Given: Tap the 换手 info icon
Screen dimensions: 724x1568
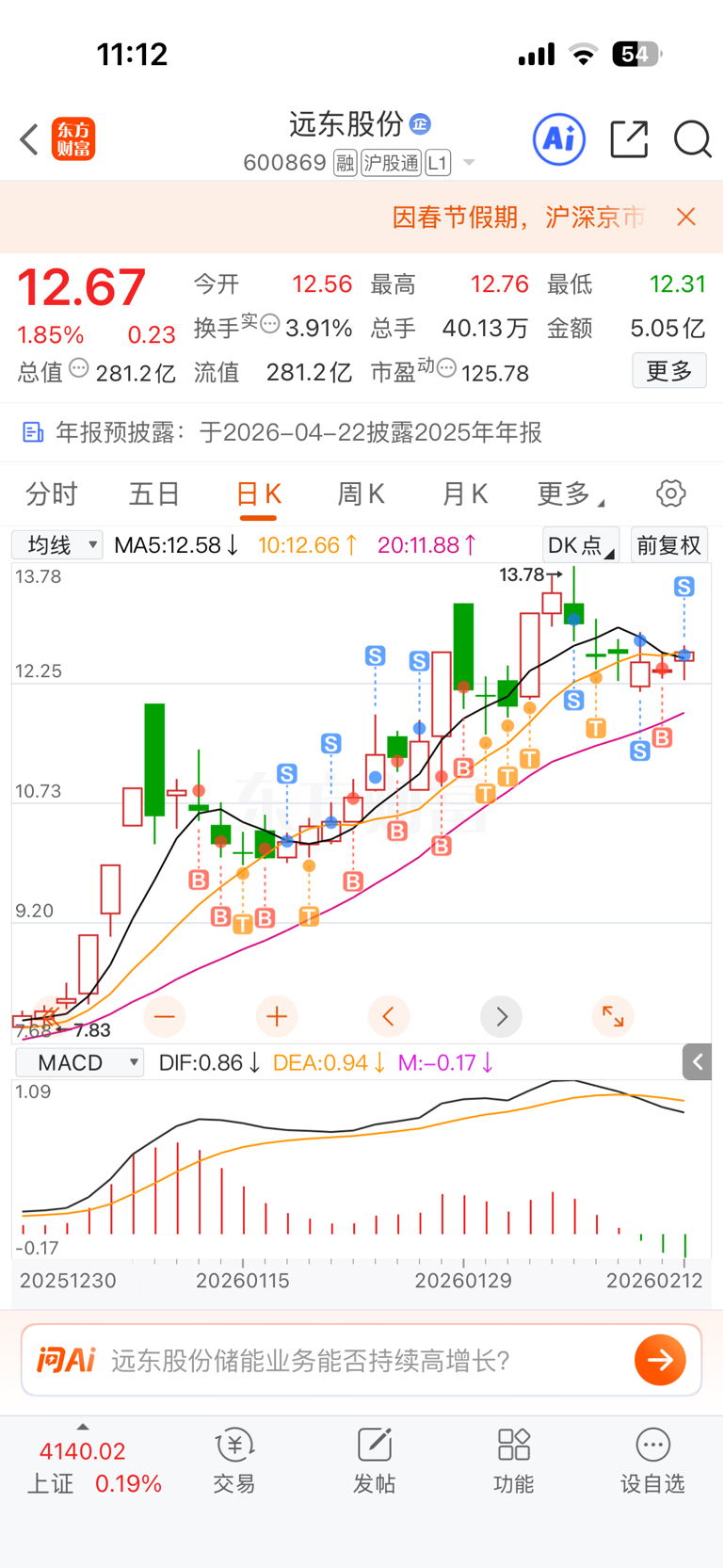Looking at the screenshot, I should [269, 324].
